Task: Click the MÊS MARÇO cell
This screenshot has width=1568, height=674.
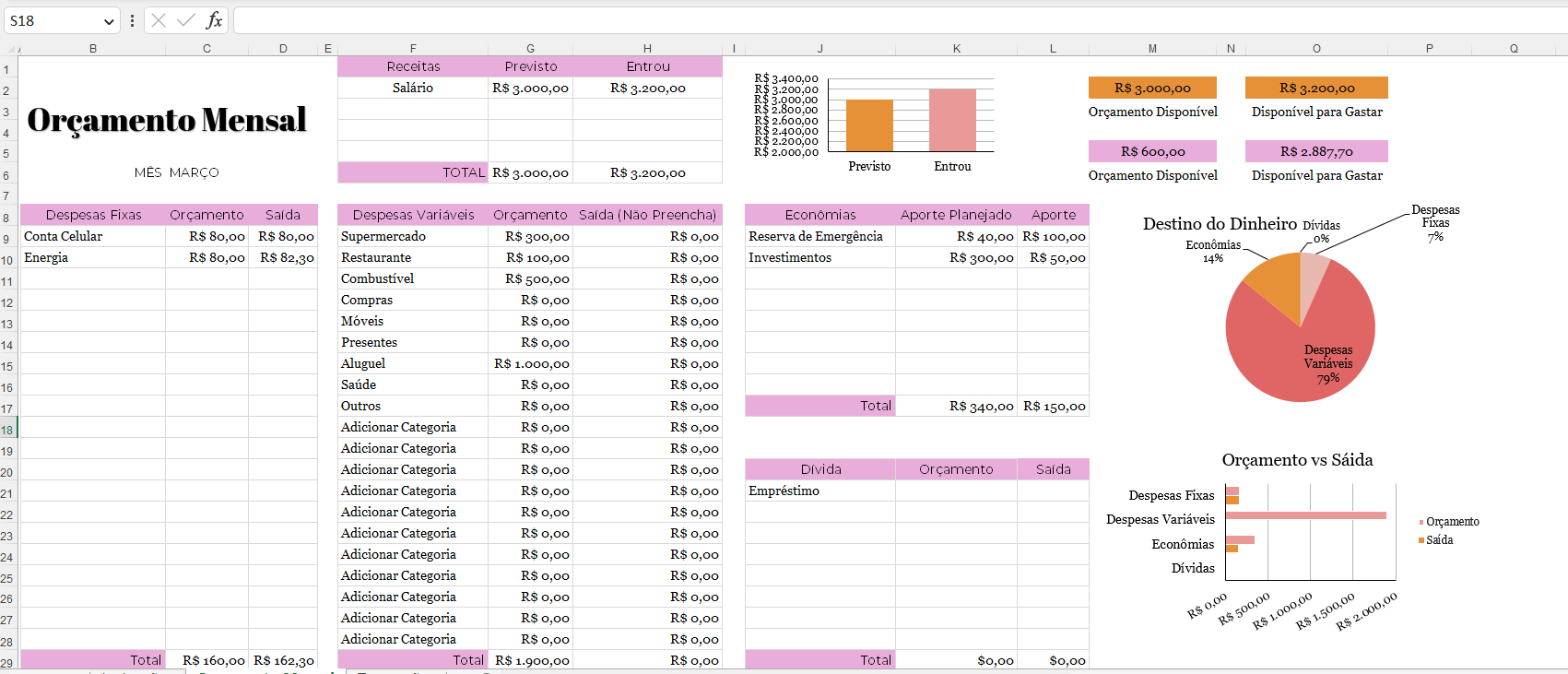Action: pyautogui.click(x=176, y=172)
